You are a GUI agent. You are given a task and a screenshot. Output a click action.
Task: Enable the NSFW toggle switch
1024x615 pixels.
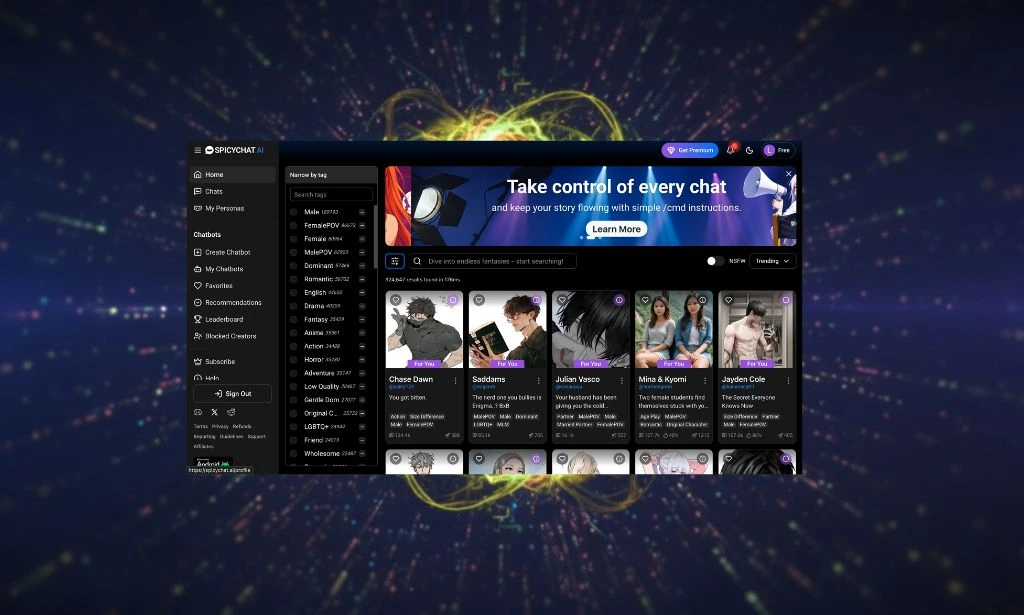pyautogui.click(x=715, y=261)
